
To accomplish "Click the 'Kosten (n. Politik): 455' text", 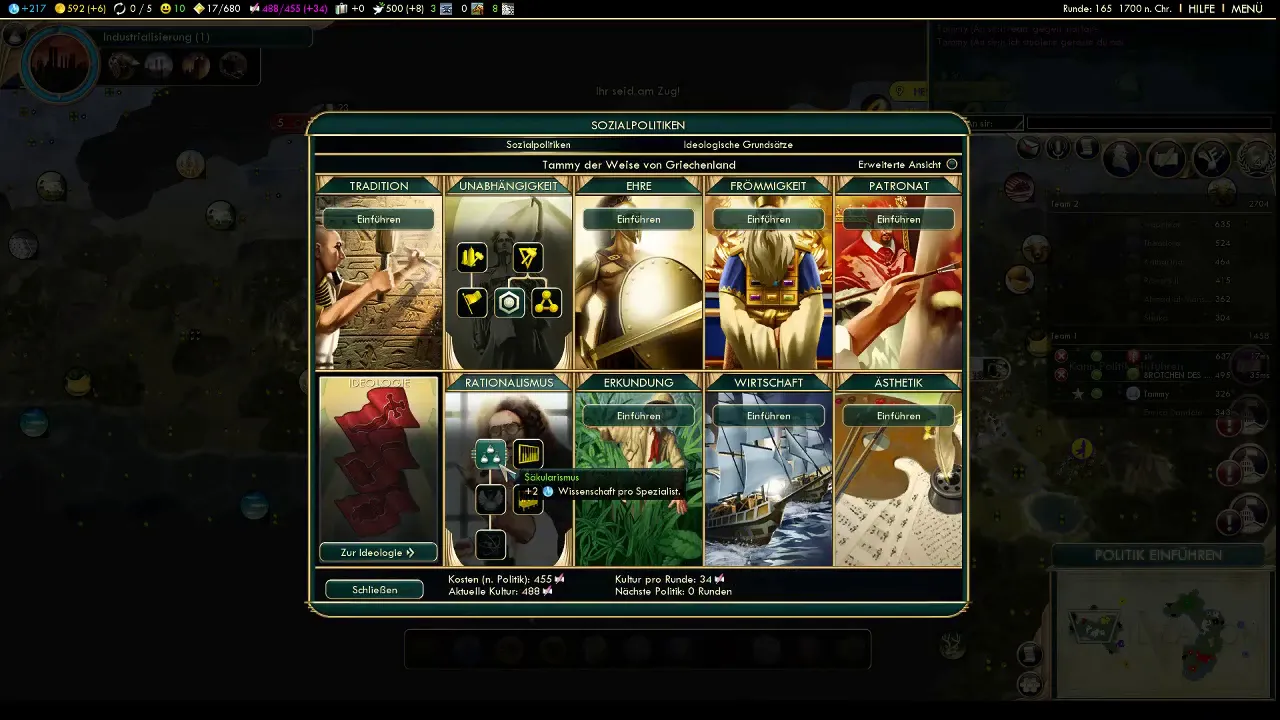I will [506, 579].
